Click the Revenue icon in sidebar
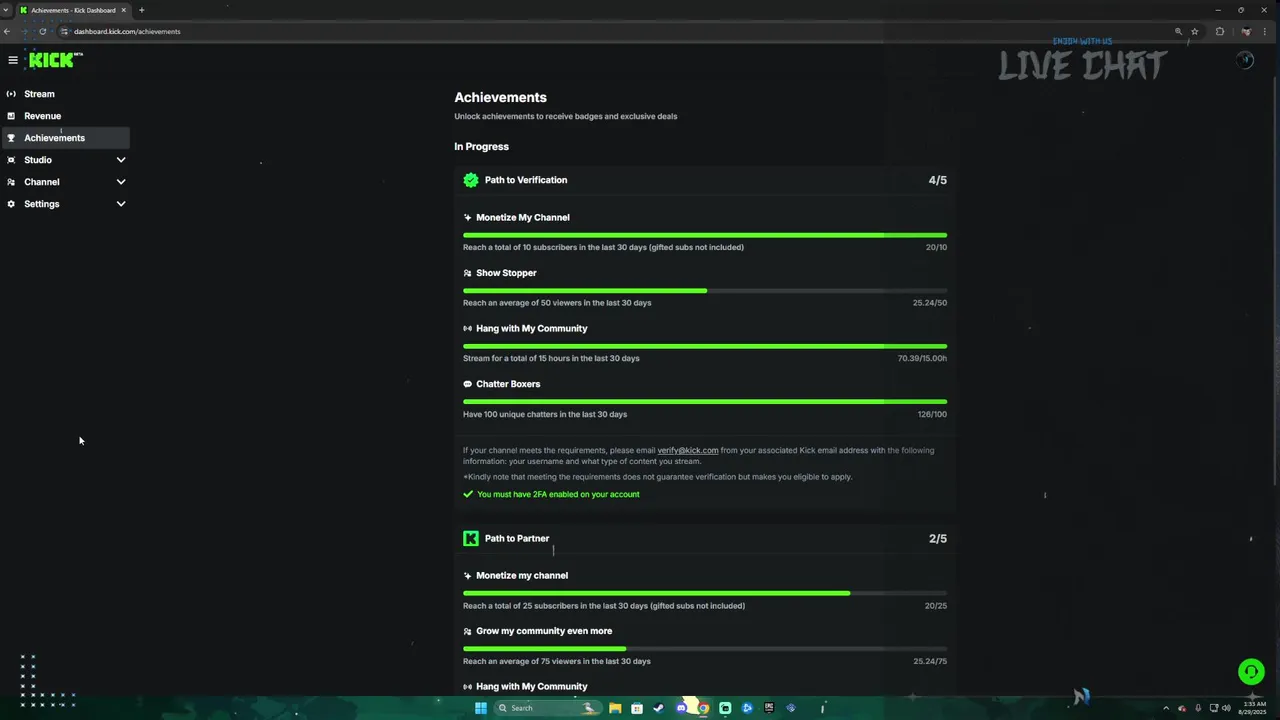This screenshot has height=720, width=1280. point(11,116)
